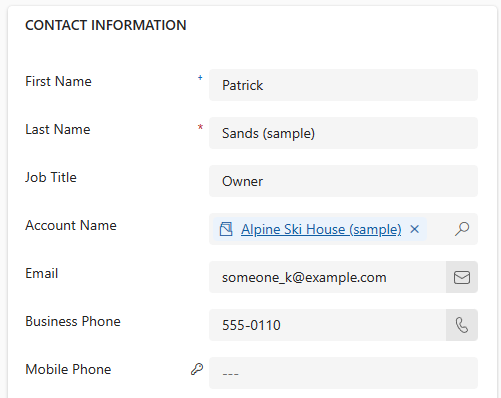Click the account record icon beside Alpine Ski House
Image resolution: width=501 pixels, height=398 pixels.
226,229
